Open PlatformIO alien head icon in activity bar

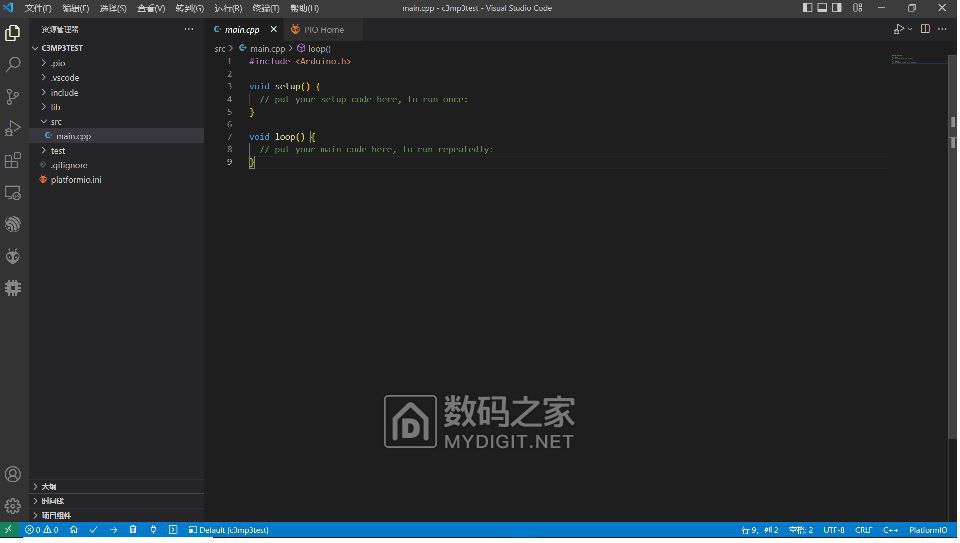13,256
